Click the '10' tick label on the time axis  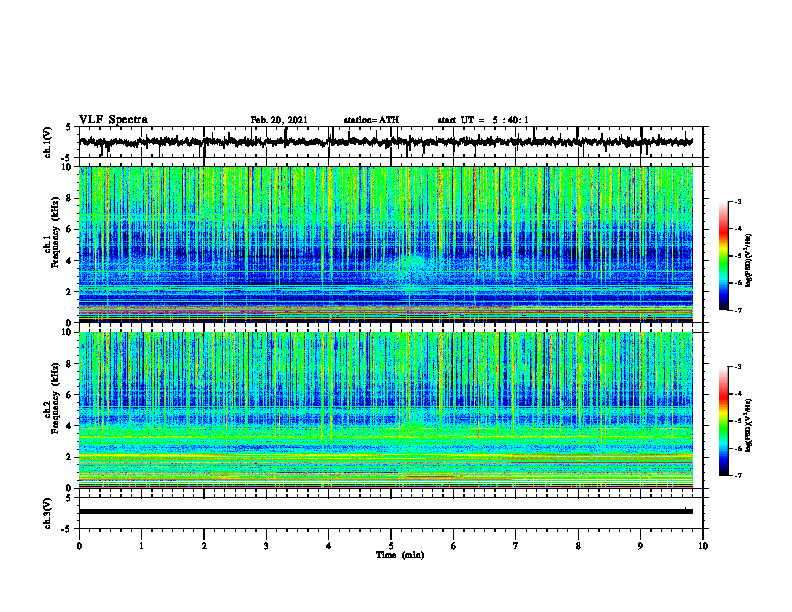click(703, 546)
